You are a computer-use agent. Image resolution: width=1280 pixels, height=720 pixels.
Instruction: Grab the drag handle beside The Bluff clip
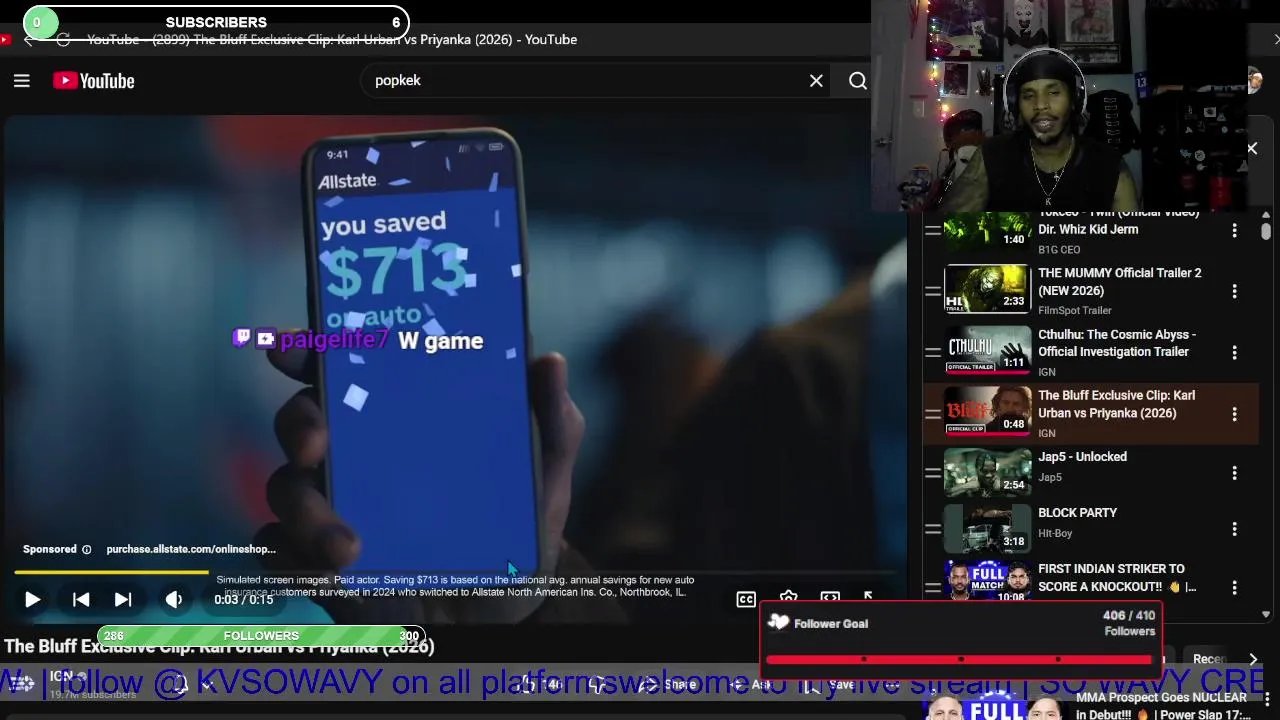click(932, 413)
